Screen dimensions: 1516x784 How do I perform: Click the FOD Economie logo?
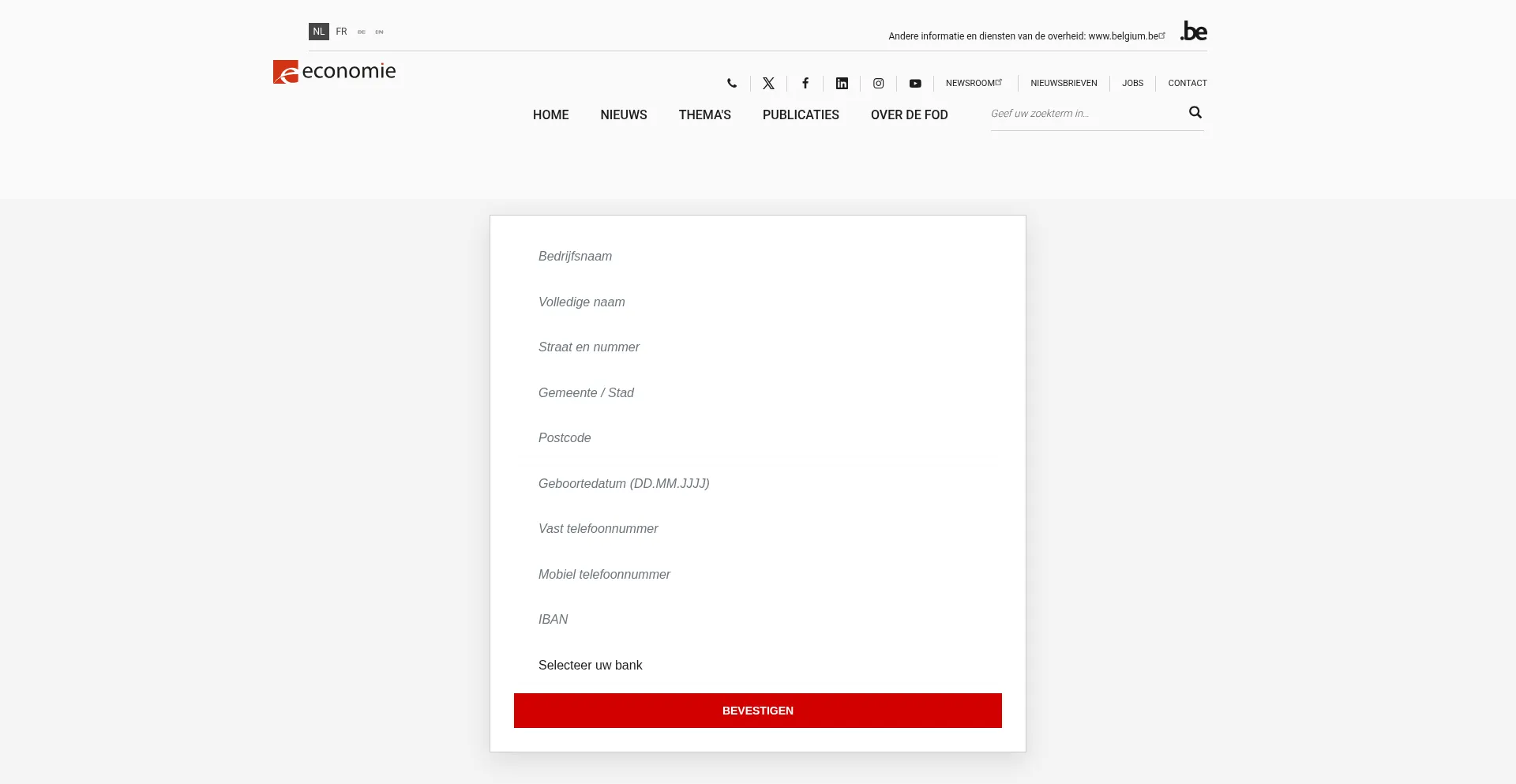[x=334, y=71]
